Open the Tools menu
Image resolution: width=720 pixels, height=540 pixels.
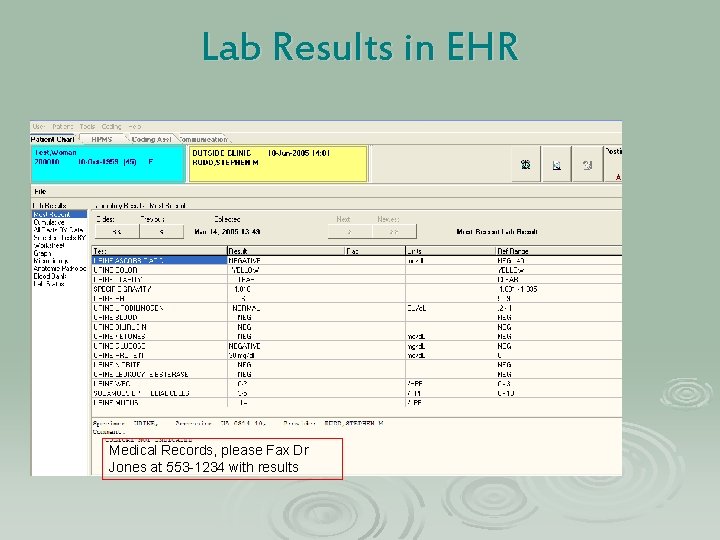tap(87, 126)
